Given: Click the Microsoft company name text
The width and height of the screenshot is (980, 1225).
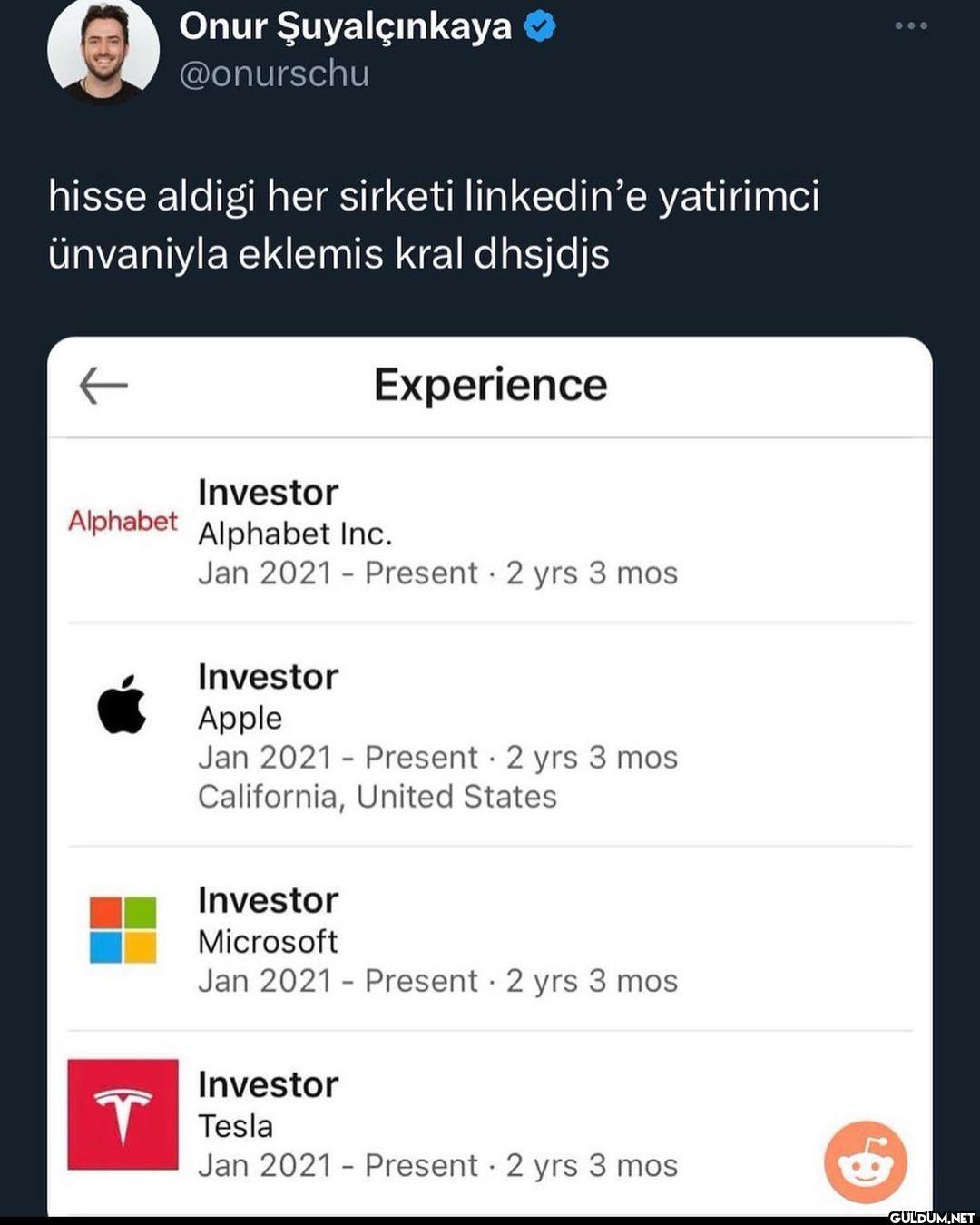Looking at the screenshot, I should 268,942.
